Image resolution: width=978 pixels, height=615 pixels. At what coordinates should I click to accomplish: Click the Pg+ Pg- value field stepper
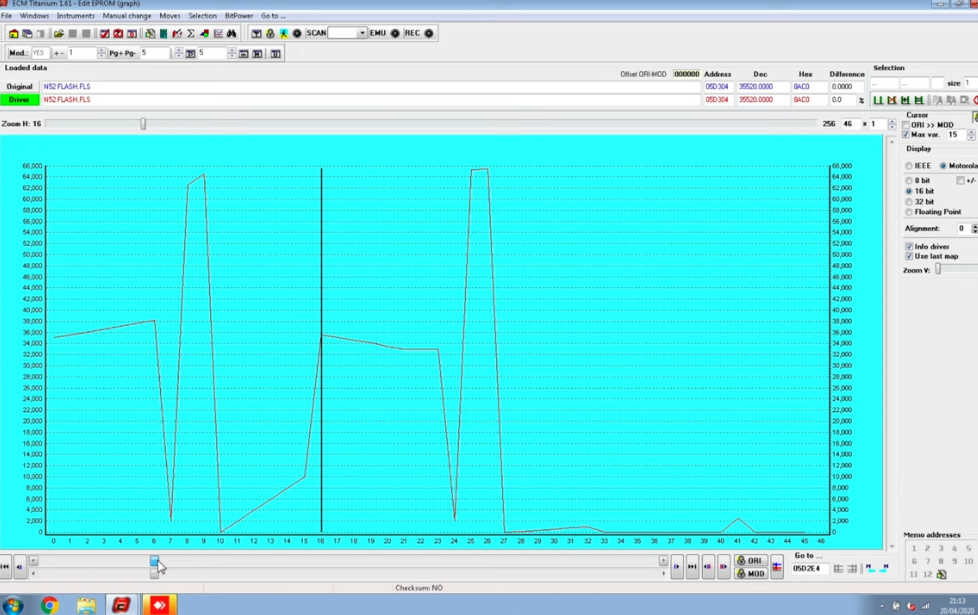[x=178, y=53]
